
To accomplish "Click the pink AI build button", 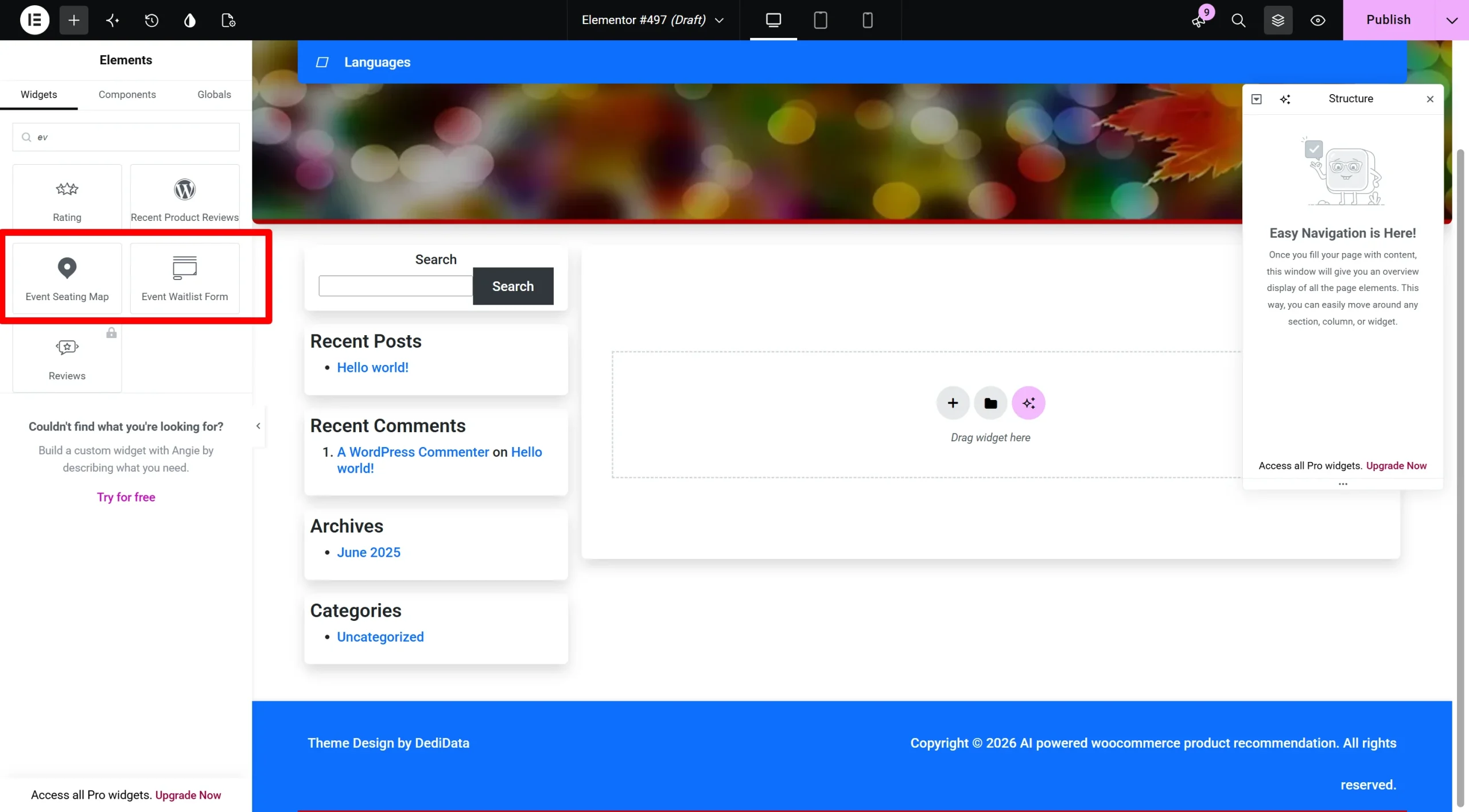I will [1028, 403].
